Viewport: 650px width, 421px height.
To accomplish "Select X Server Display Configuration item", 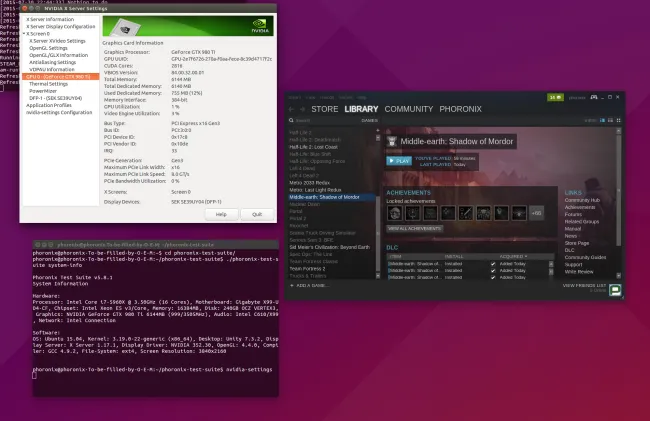I will coord(61,27).
